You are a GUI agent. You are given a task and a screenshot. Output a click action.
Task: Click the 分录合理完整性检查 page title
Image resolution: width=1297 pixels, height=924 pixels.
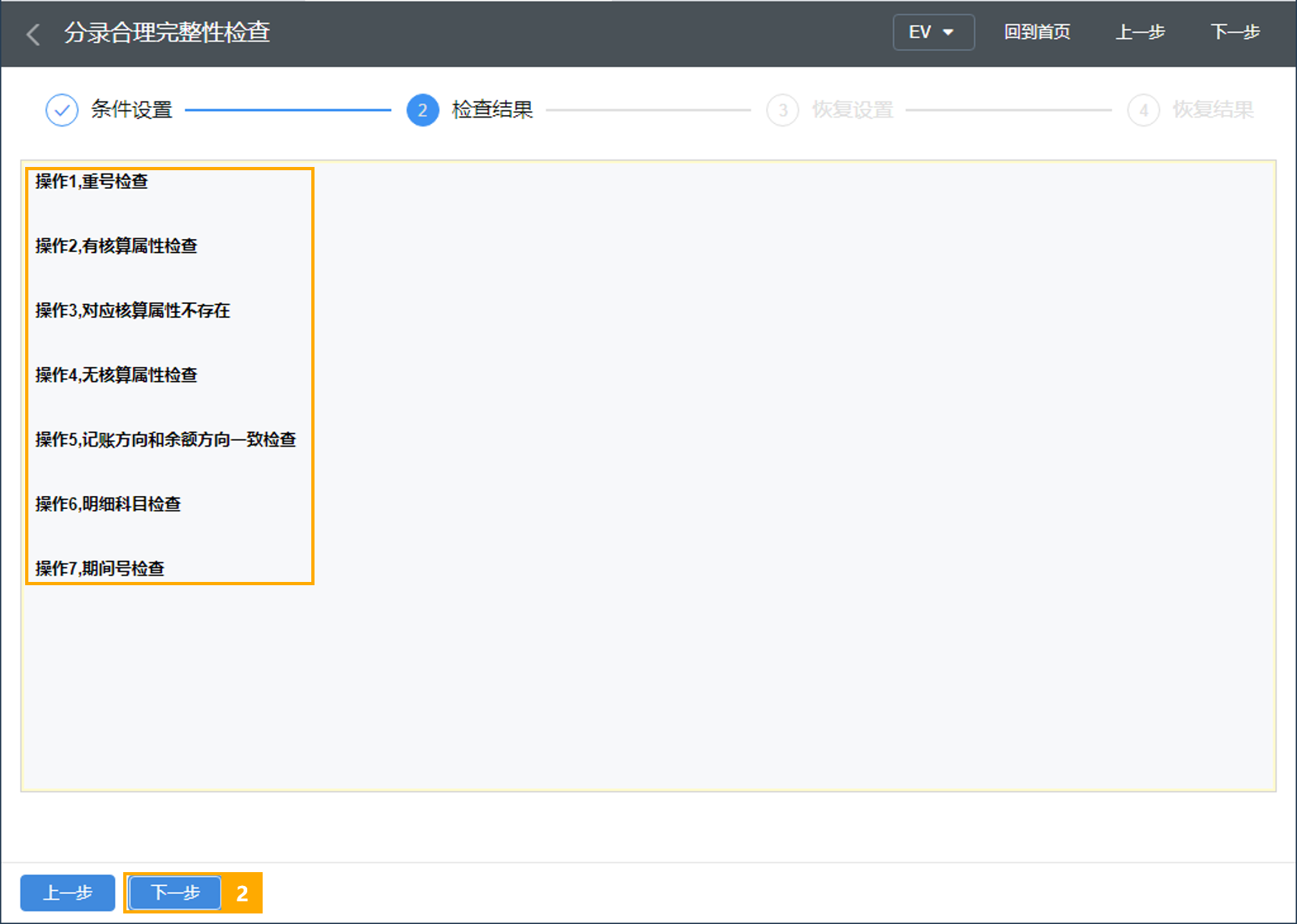click(x=167, y=32)
